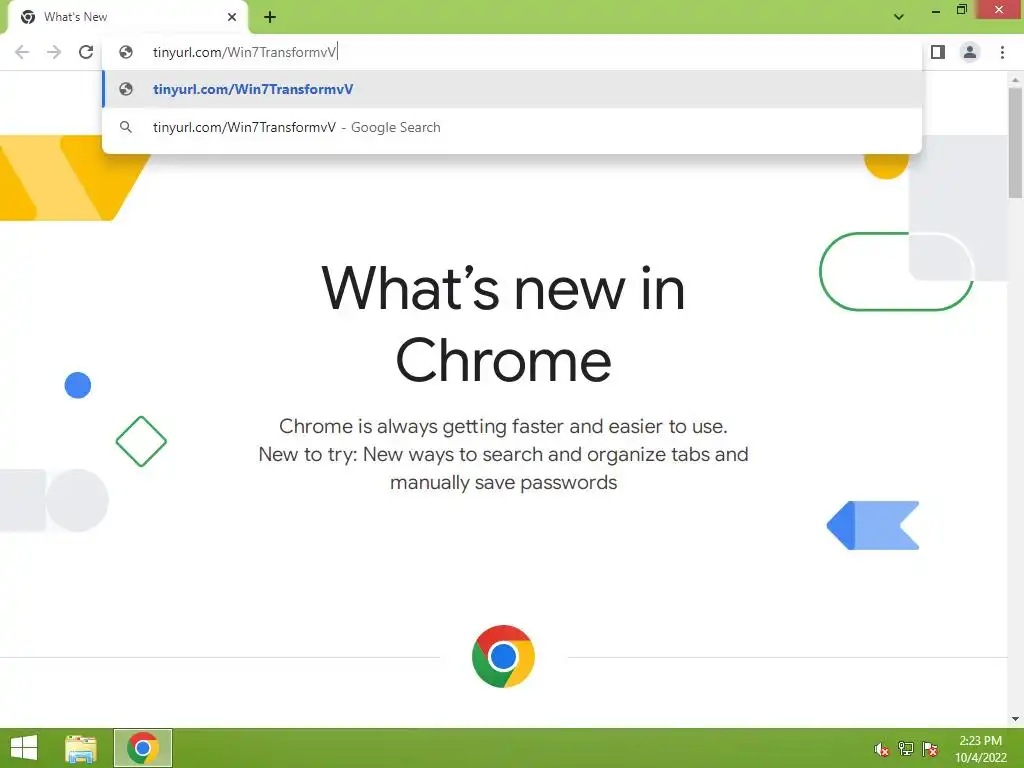
Task: Open the three-dot Chrome menu
Action: coord(1002,52)
